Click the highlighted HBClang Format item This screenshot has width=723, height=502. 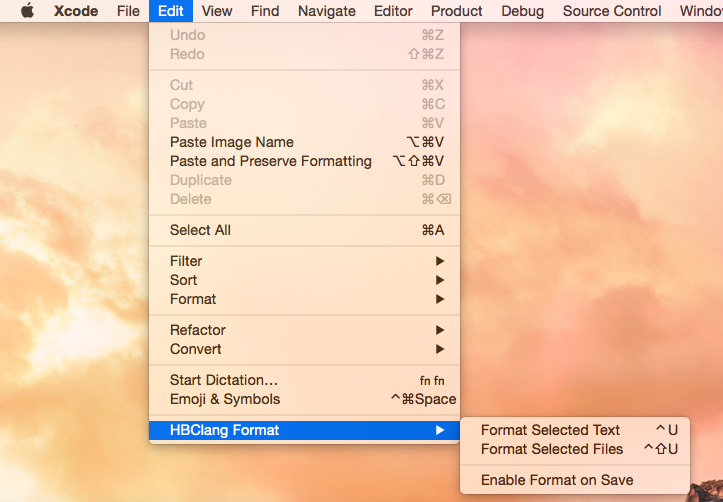(304, 430)
